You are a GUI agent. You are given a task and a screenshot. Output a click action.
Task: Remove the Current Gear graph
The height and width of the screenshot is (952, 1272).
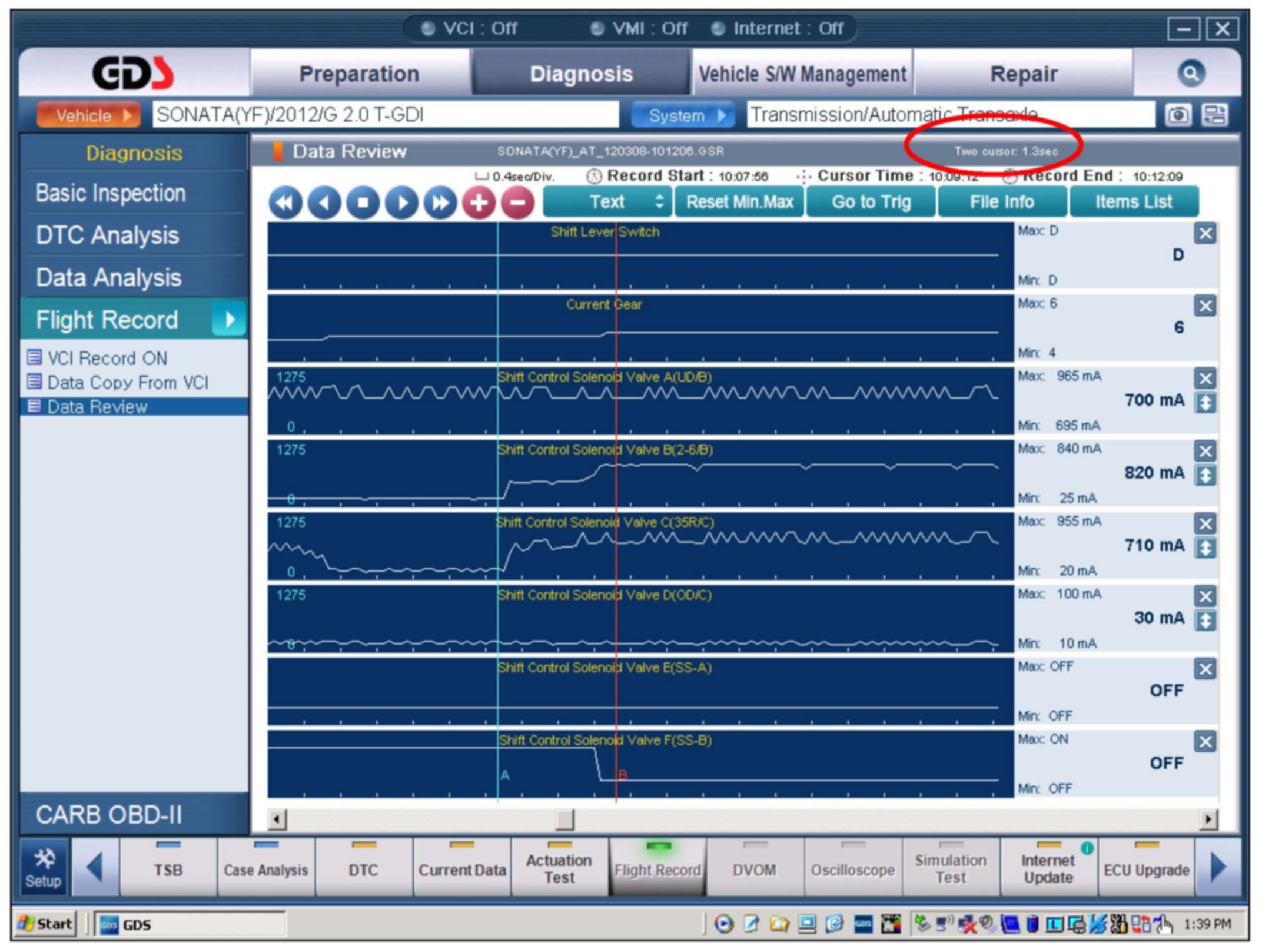point(1205,306)
